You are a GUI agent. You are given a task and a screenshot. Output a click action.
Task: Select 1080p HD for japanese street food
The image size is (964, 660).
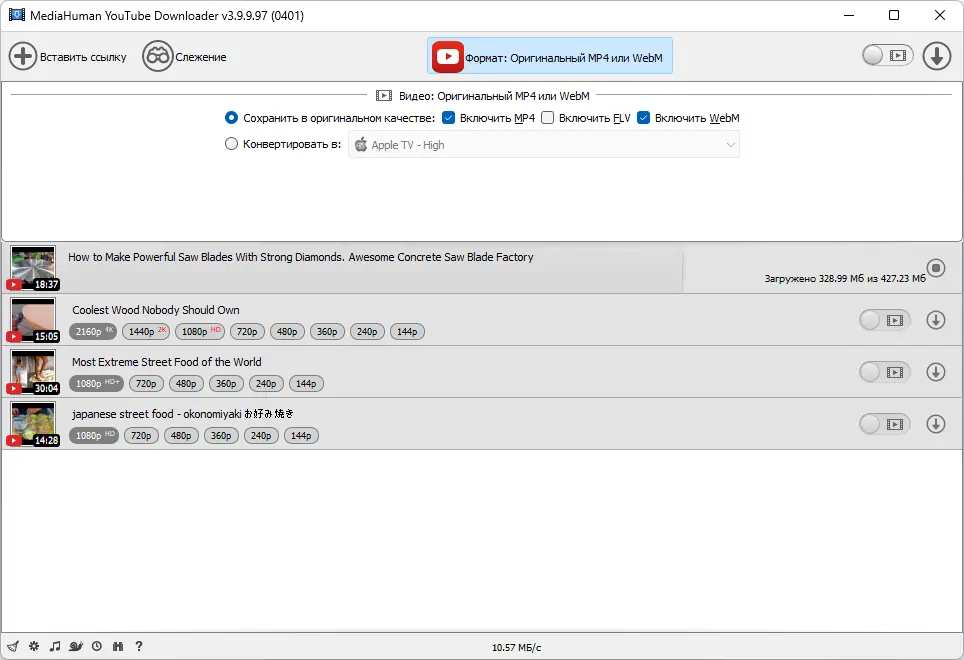(x=94, y=436)
